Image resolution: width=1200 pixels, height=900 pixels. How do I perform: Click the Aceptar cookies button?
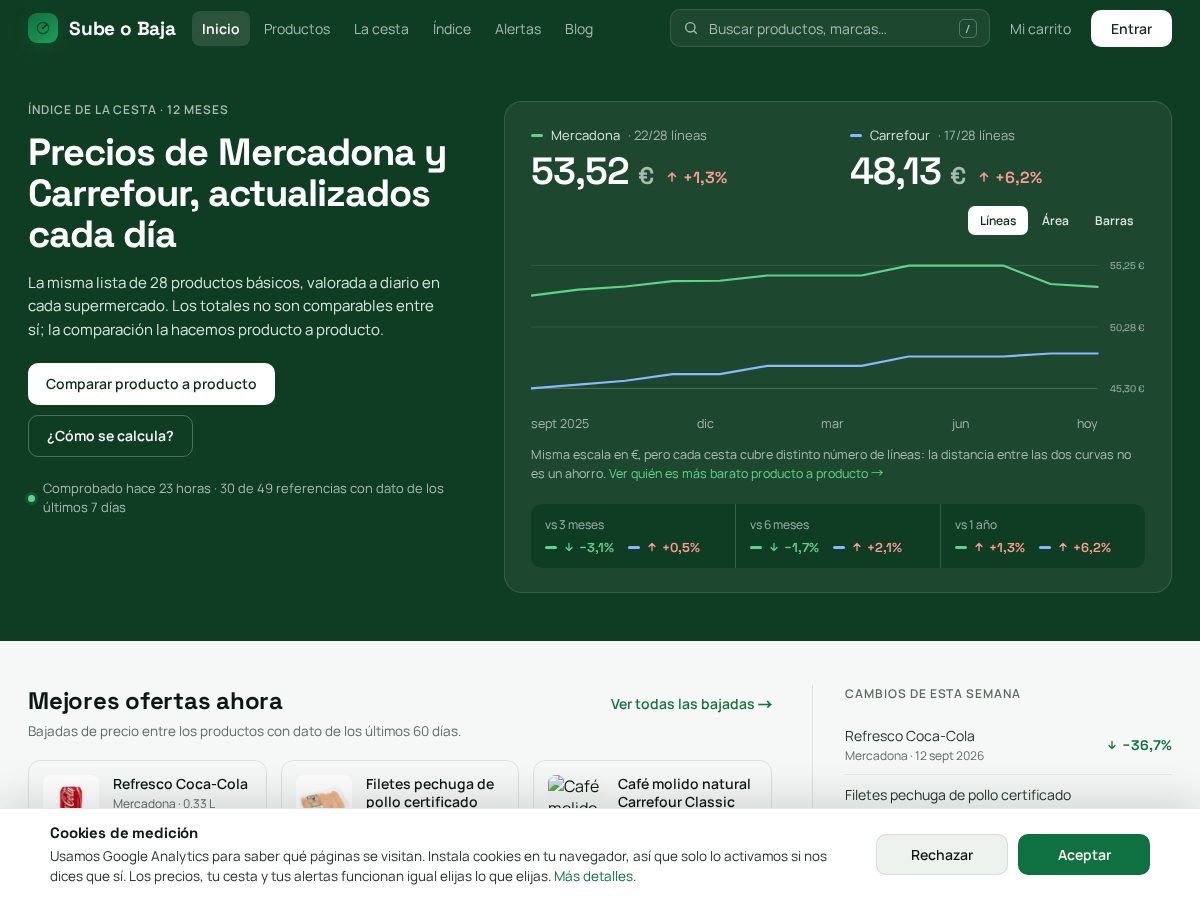tap(1084, 855)
